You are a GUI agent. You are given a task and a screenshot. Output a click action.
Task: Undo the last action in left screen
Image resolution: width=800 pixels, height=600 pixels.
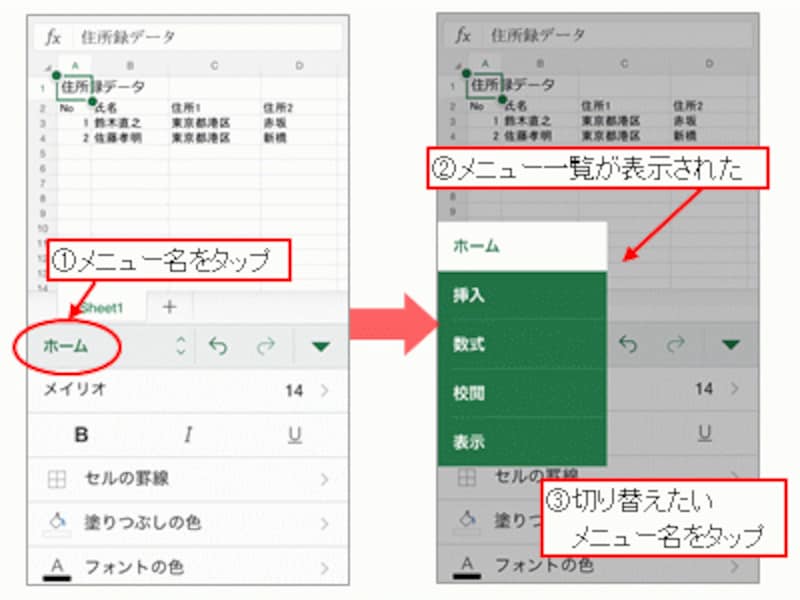(218, 346)
